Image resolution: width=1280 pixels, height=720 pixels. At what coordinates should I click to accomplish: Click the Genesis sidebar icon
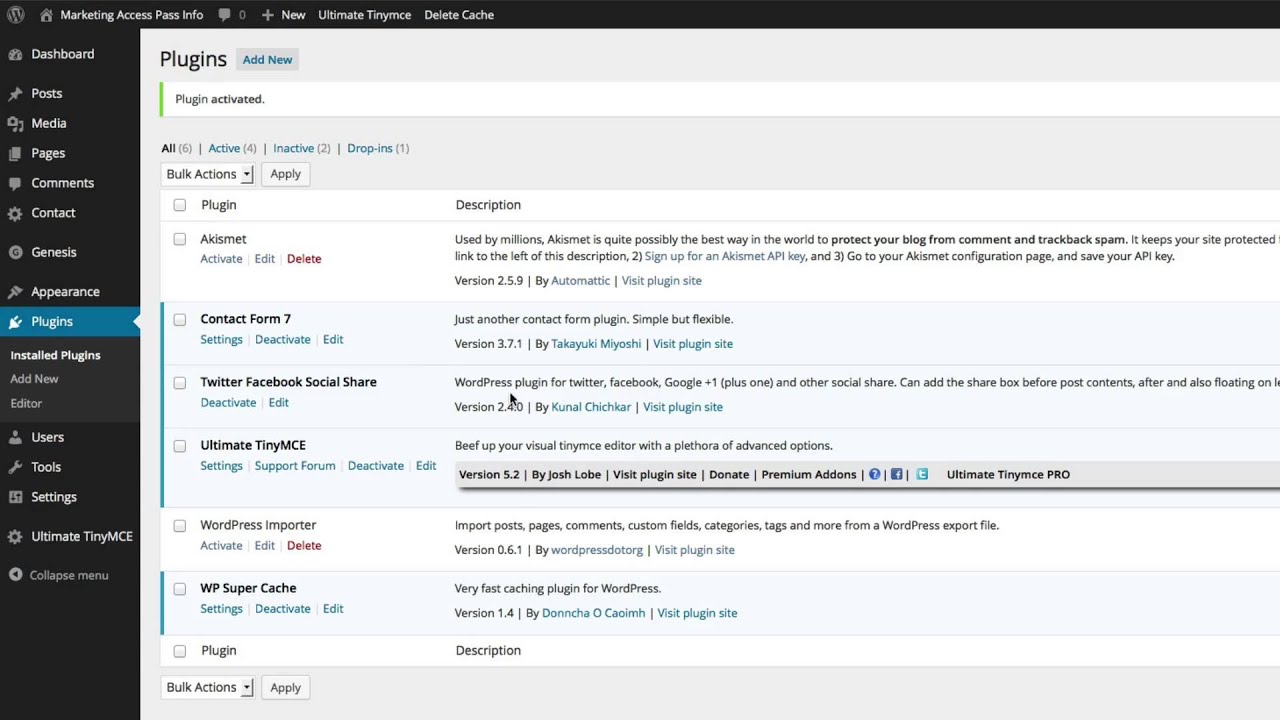point(15,253)
